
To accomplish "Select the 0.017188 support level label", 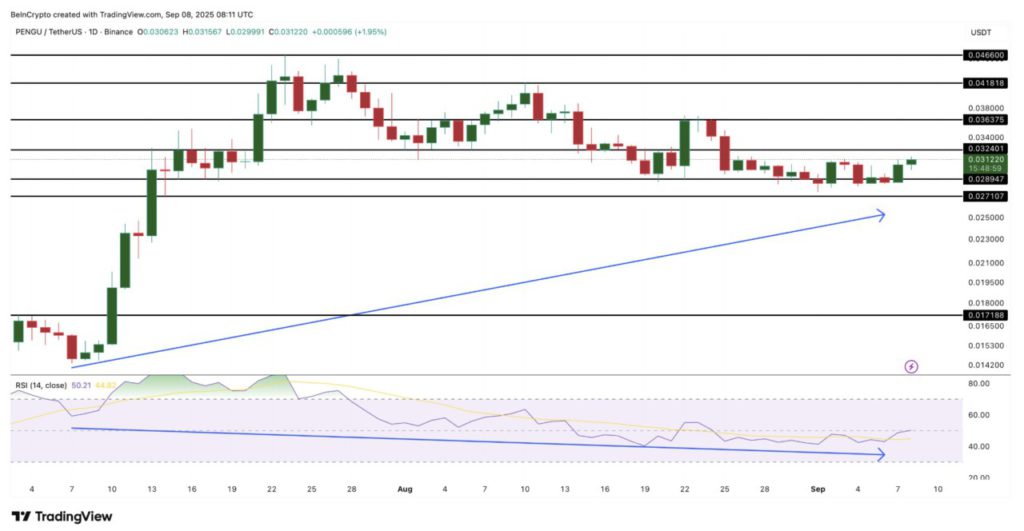I will (x=985, y=315).
